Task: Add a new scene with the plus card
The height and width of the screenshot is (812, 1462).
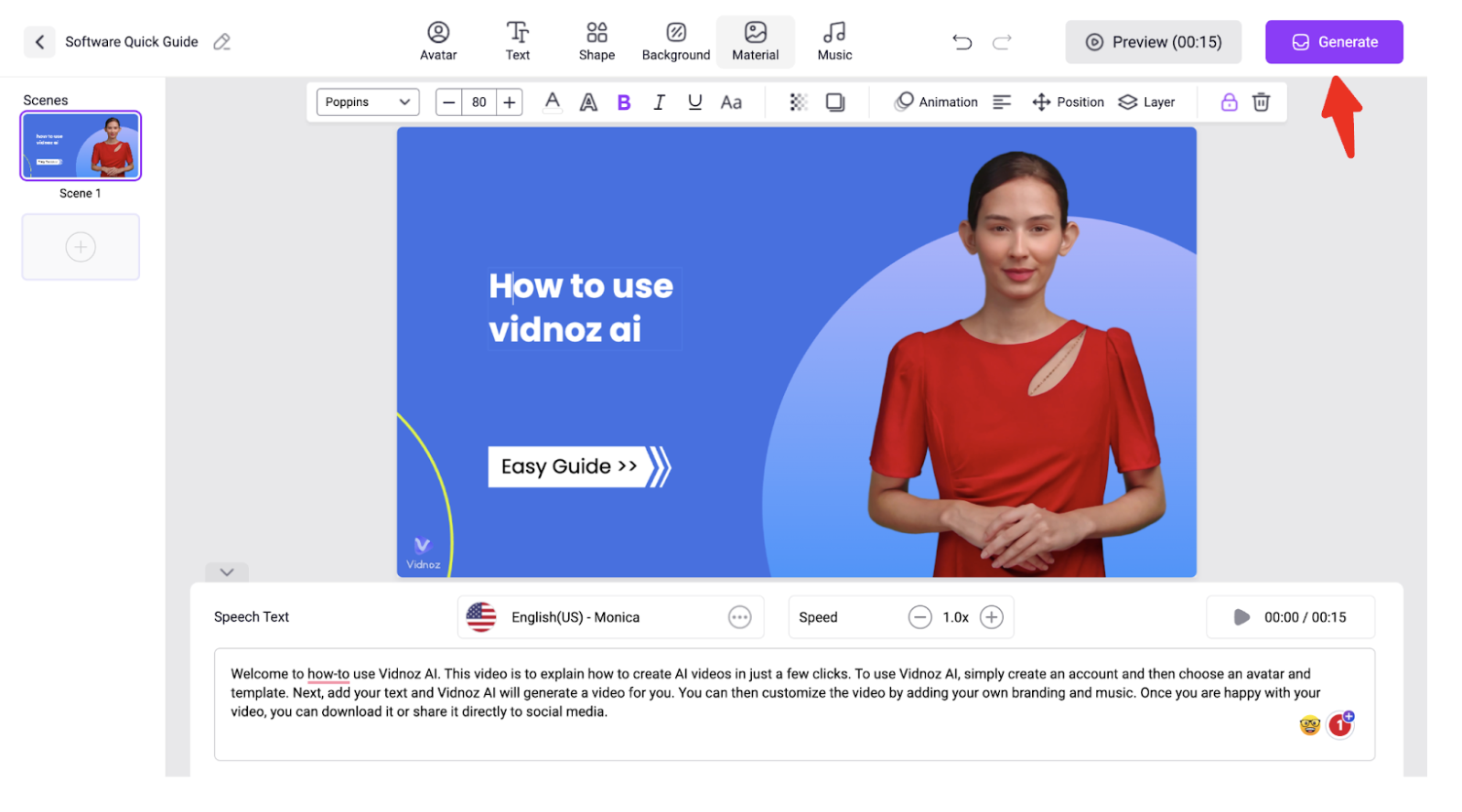Action: point(81,247)
